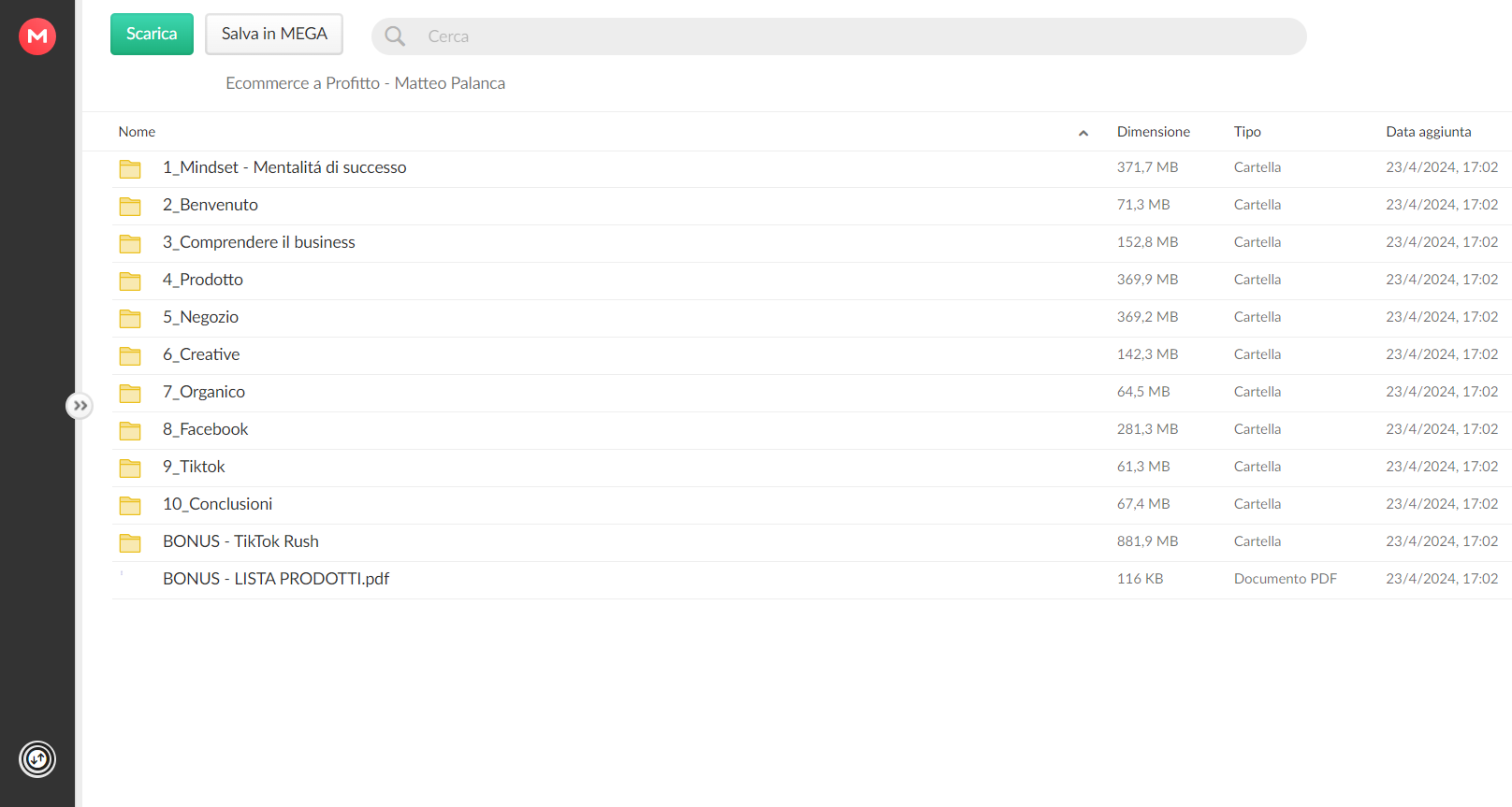
Task: Sort by the Nome column header
Action: (x=137, y=132)
